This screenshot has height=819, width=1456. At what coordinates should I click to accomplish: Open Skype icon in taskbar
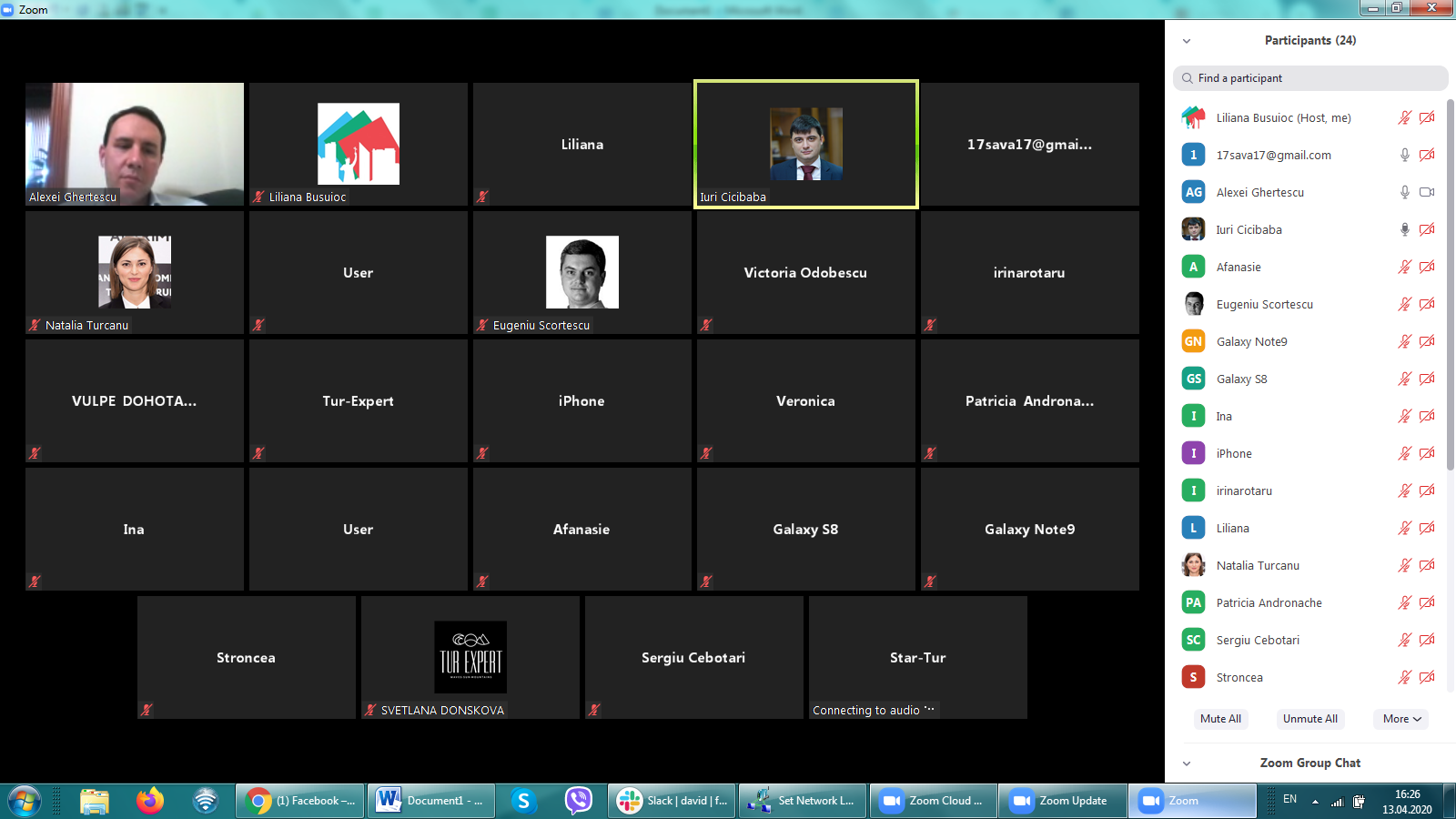coord(523,801)
